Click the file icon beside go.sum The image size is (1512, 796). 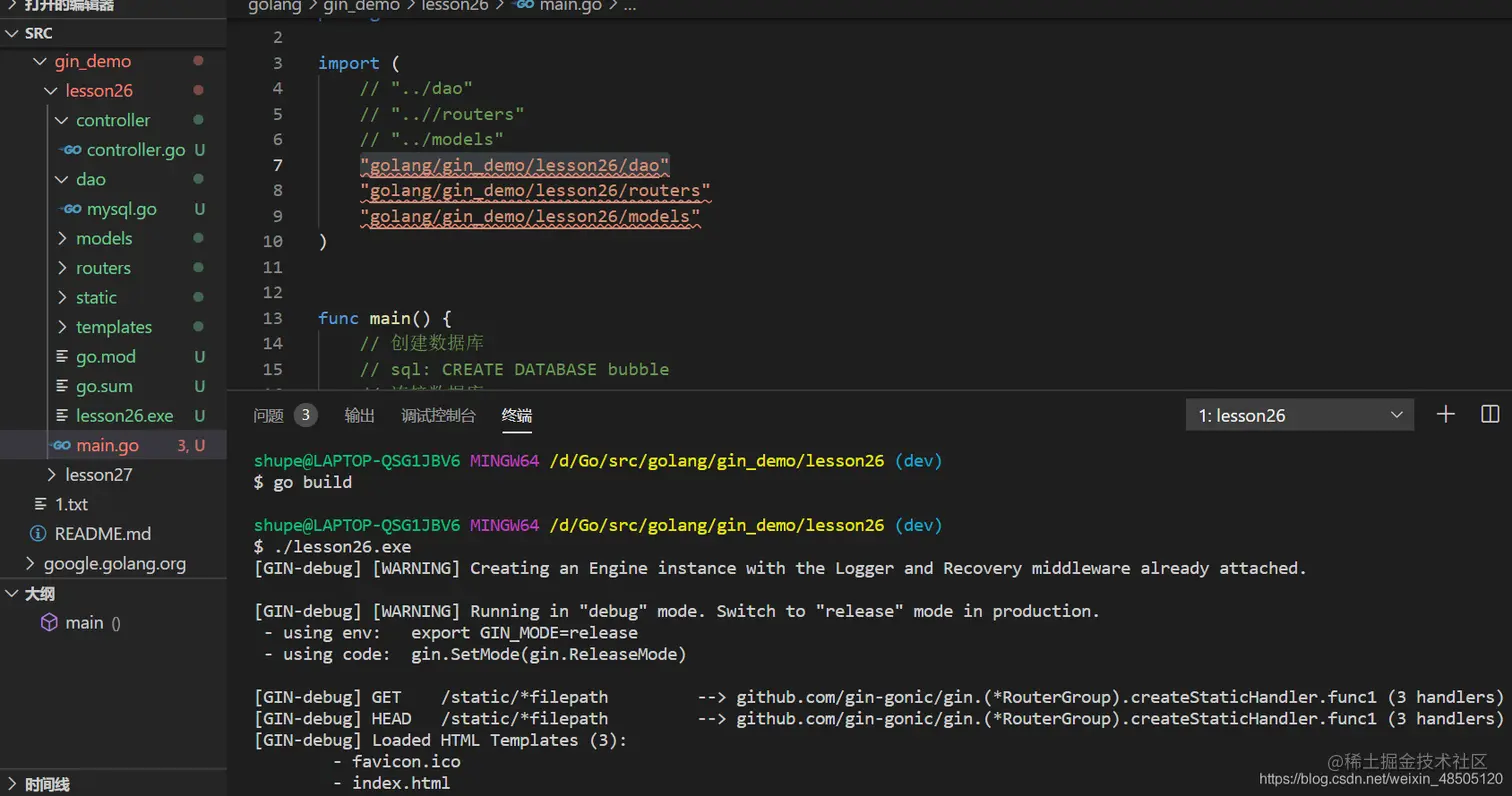(x=60, y=386)
